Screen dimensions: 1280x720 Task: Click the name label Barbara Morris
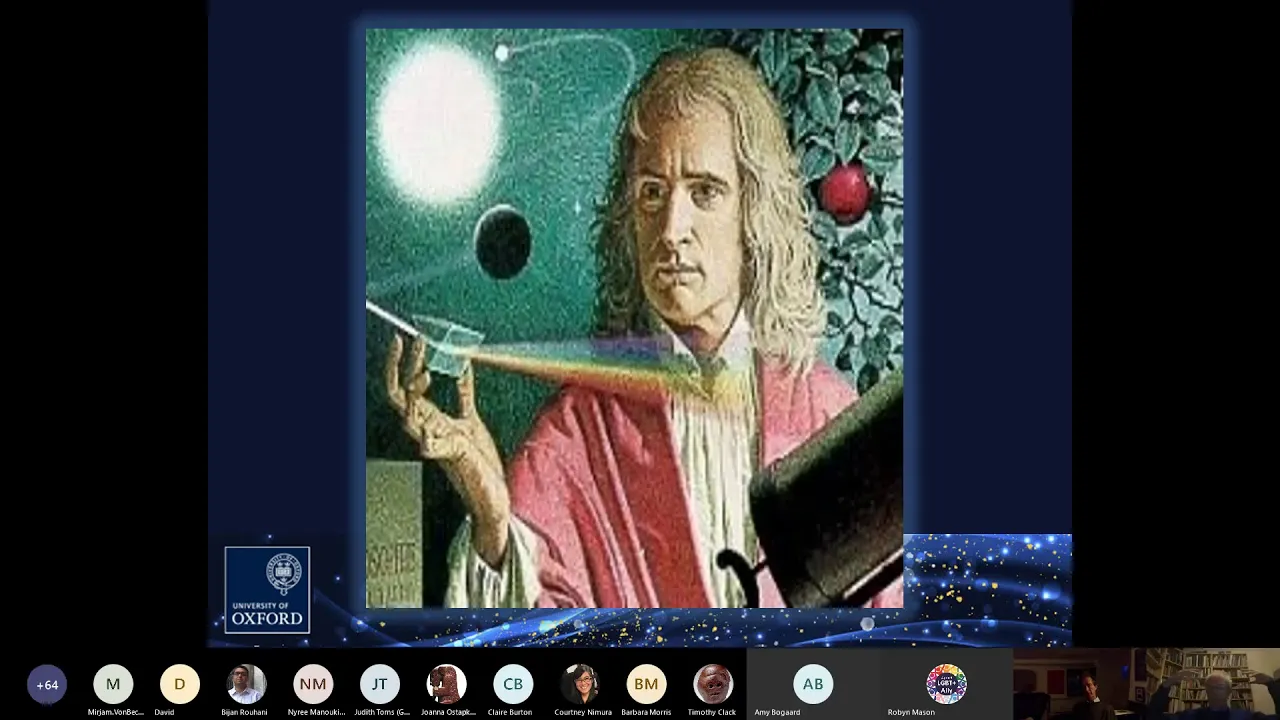pyautogui.click(x=646, y=712)
